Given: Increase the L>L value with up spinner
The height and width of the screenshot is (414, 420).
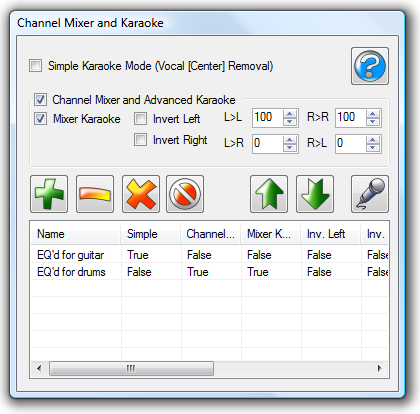Looking at the screenshot, I should [x=290, y=114].
